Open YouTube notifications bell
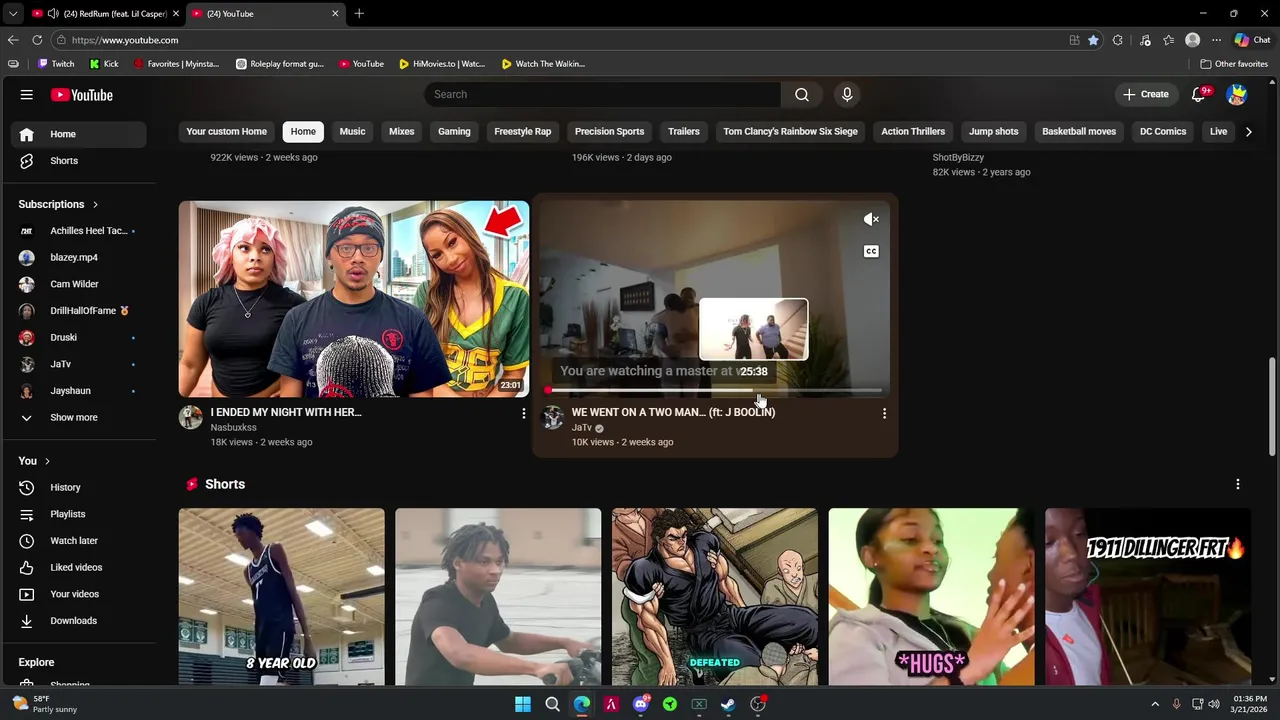This screenshot has width=1280, height=720. coord(1198,94)
